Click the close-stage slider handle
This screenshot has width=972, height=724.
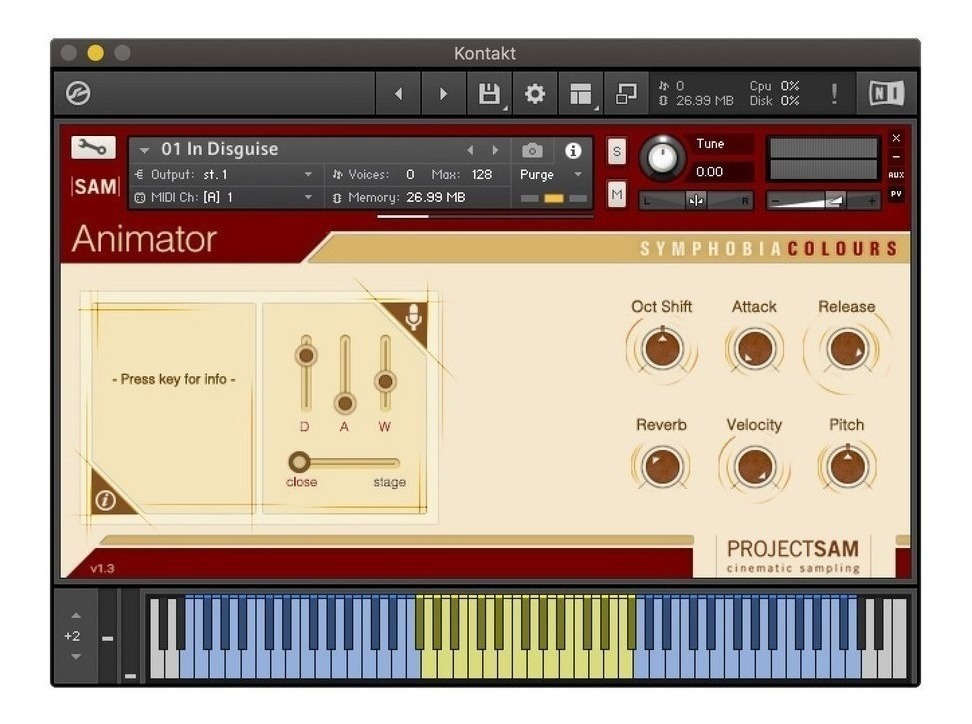[x=299, y=462]
